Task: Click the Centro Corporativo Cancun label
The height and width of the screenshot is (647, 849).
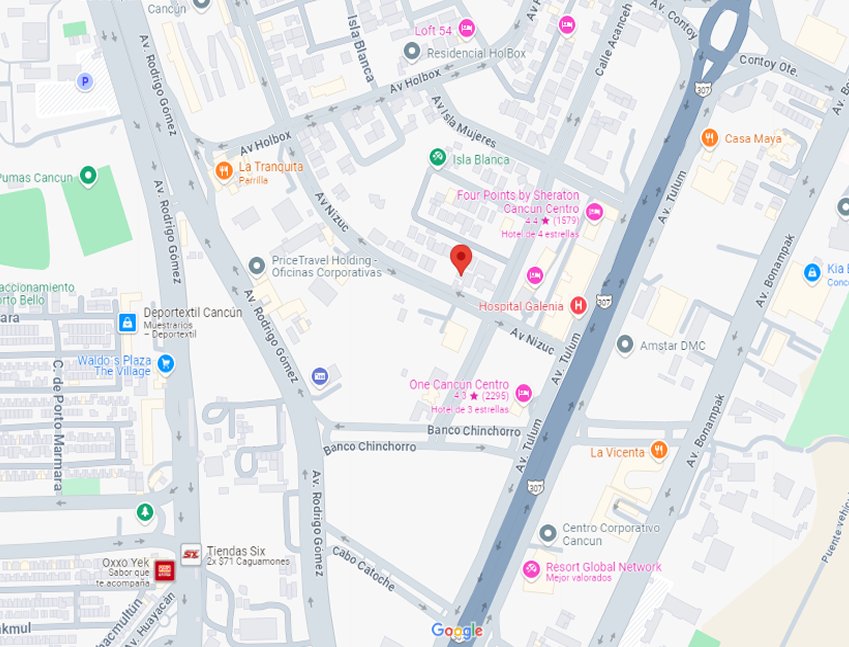Action: click(x=611, y=534)
